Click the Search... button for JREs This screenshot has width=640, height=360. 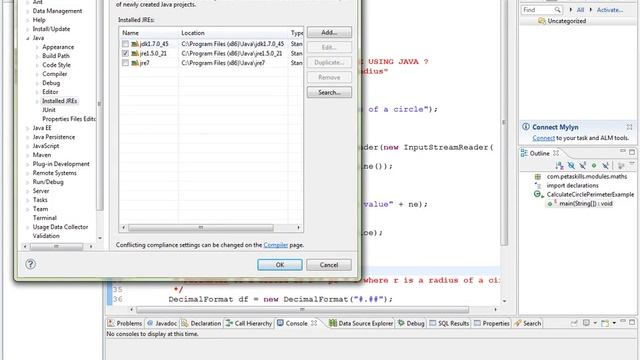coord(329,93)
